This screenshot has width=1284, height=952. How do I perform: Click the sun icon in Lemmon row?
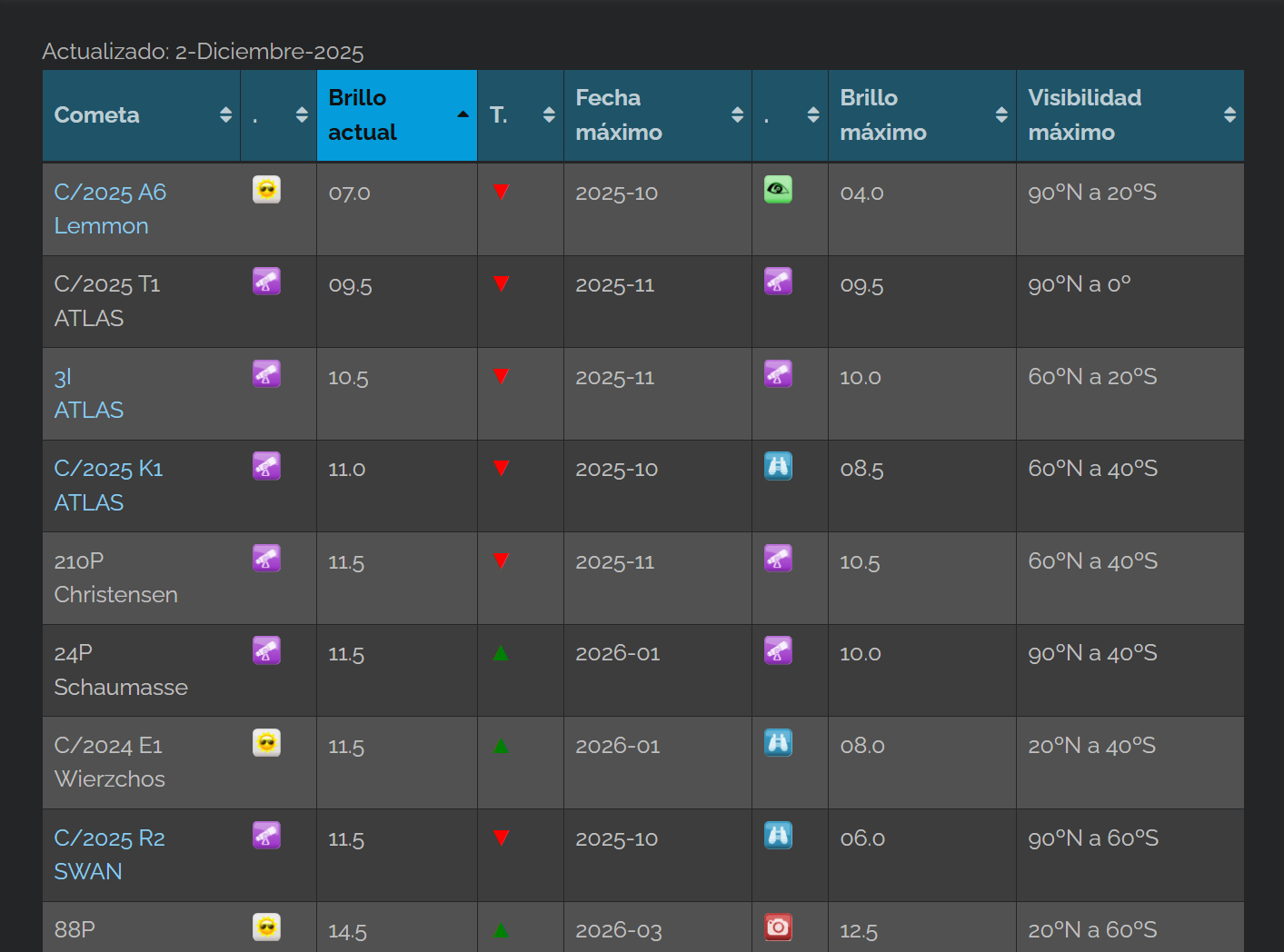(266, 190)
